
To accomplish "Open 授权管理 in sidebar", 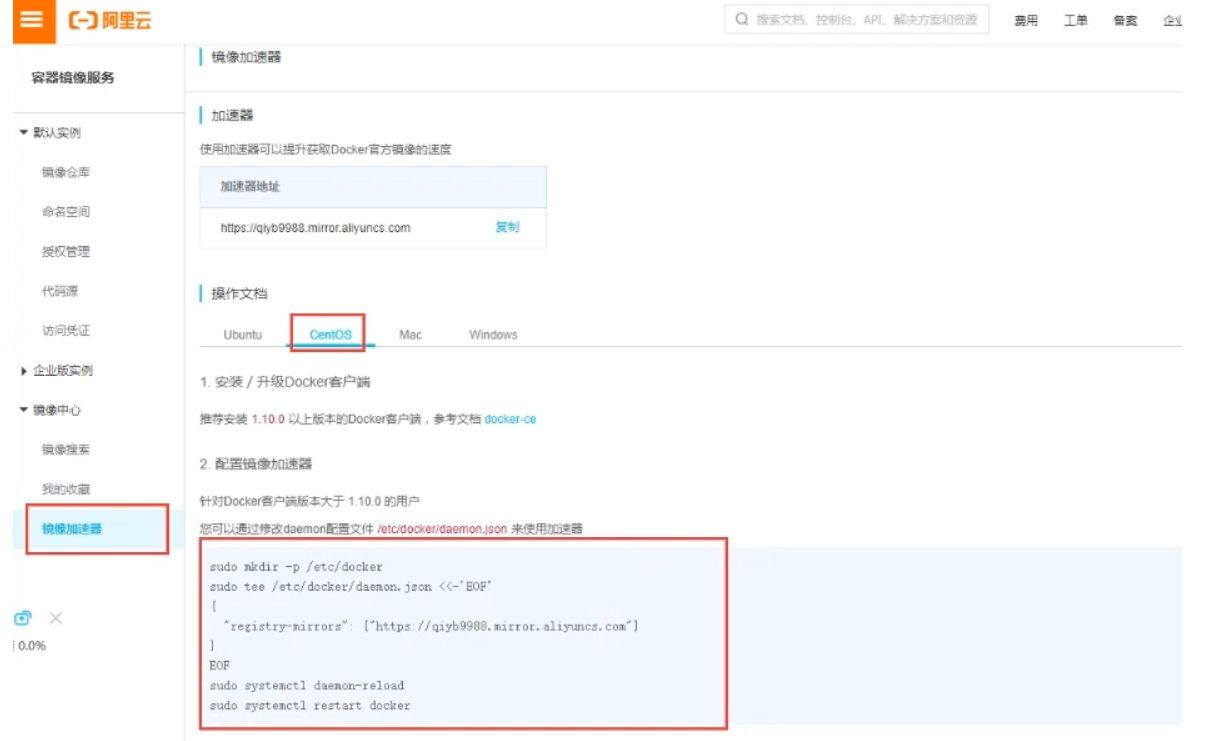I will tap(66, 252).
